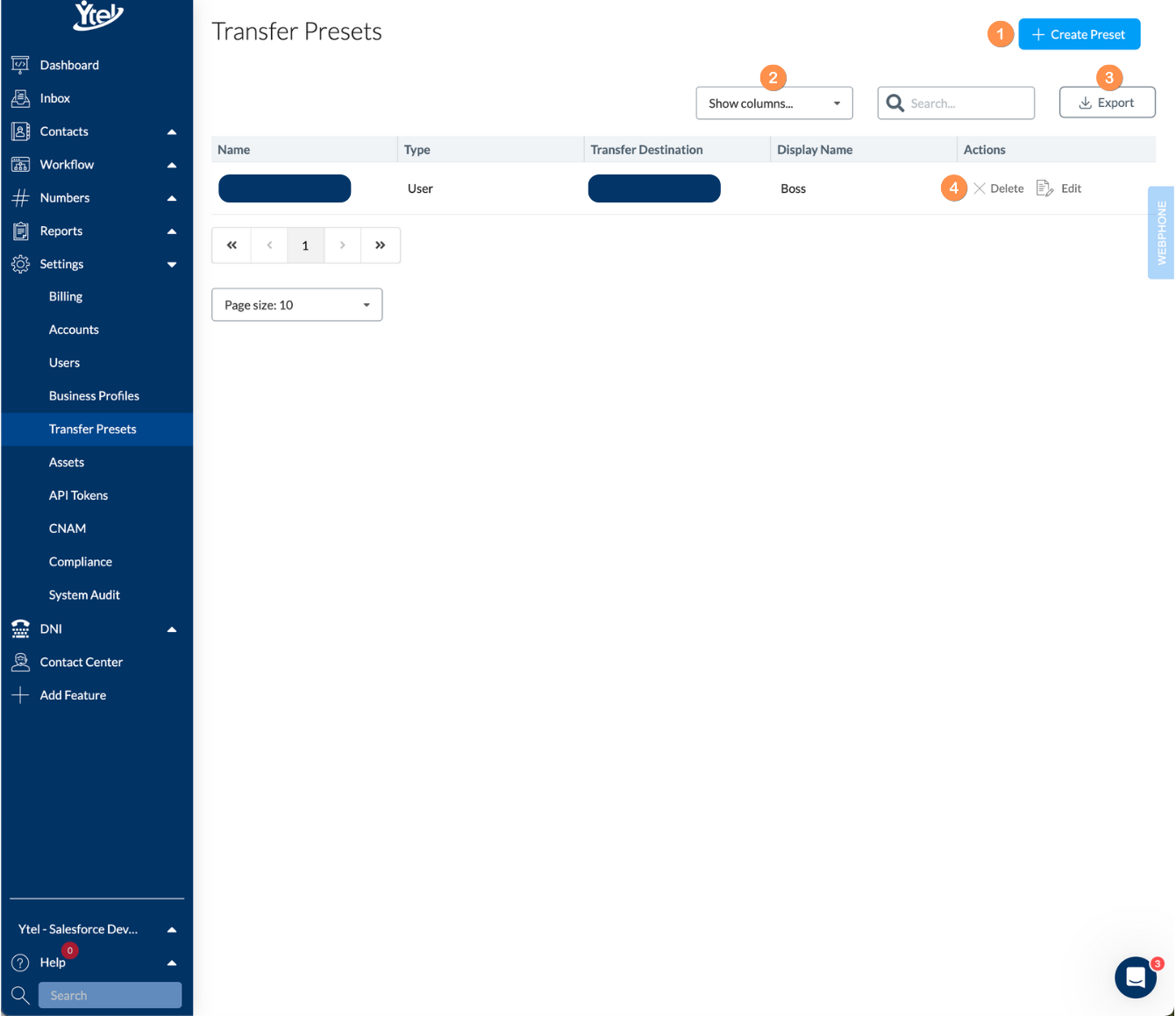Click the Contact Center label in sidebar
The width and height of the screenshot is (1176, 1016).
click(81, 662)
